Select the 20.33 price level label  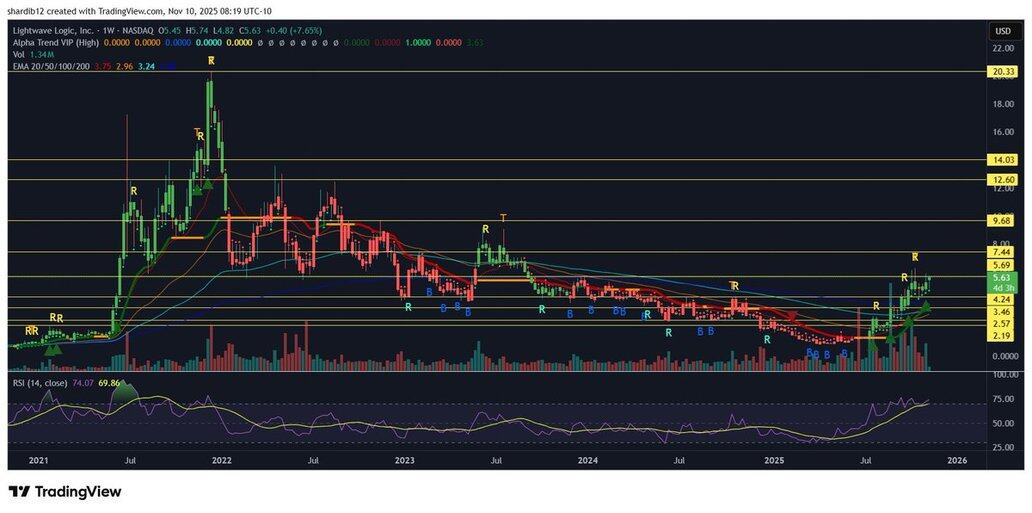pos(1003,72)
